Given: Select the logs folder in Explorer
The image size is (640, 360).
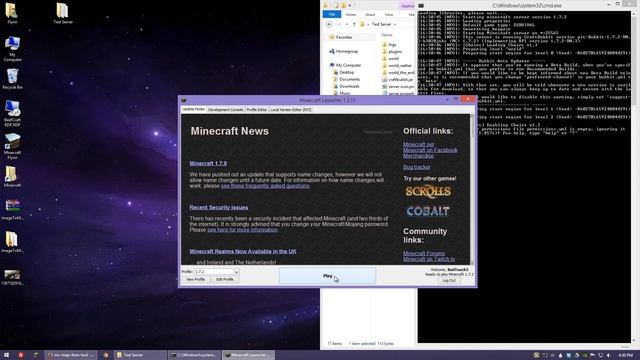Looking at the screenshot, I should (389, 44).
